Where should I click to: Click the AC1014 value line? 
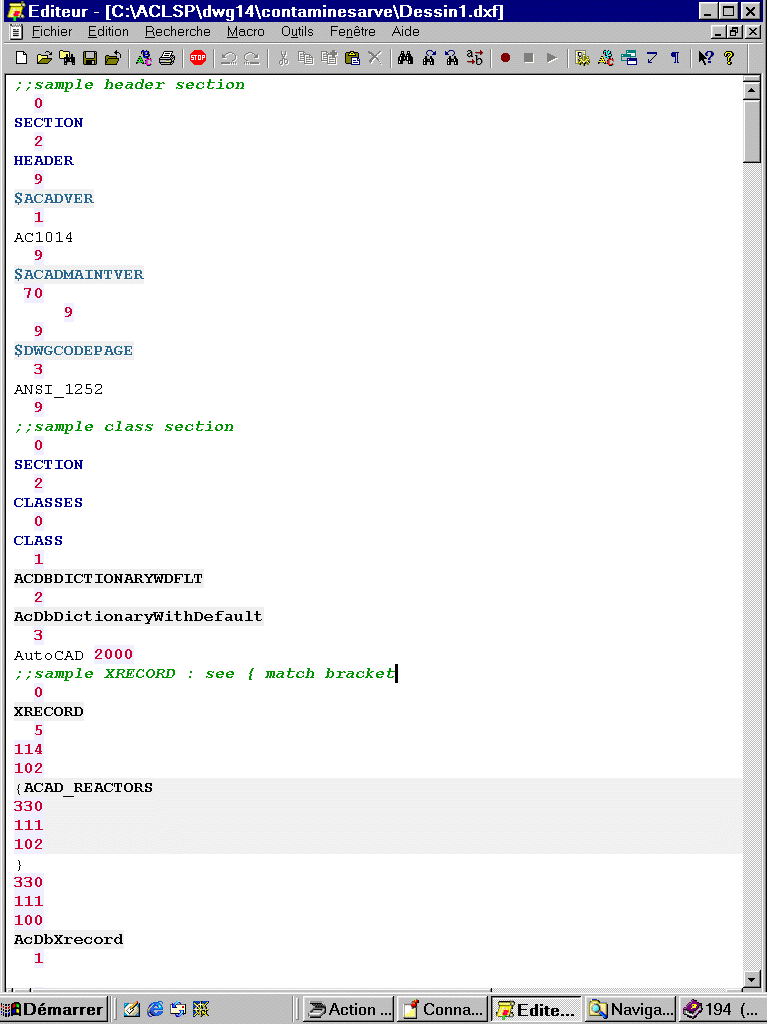coord(43,237)
